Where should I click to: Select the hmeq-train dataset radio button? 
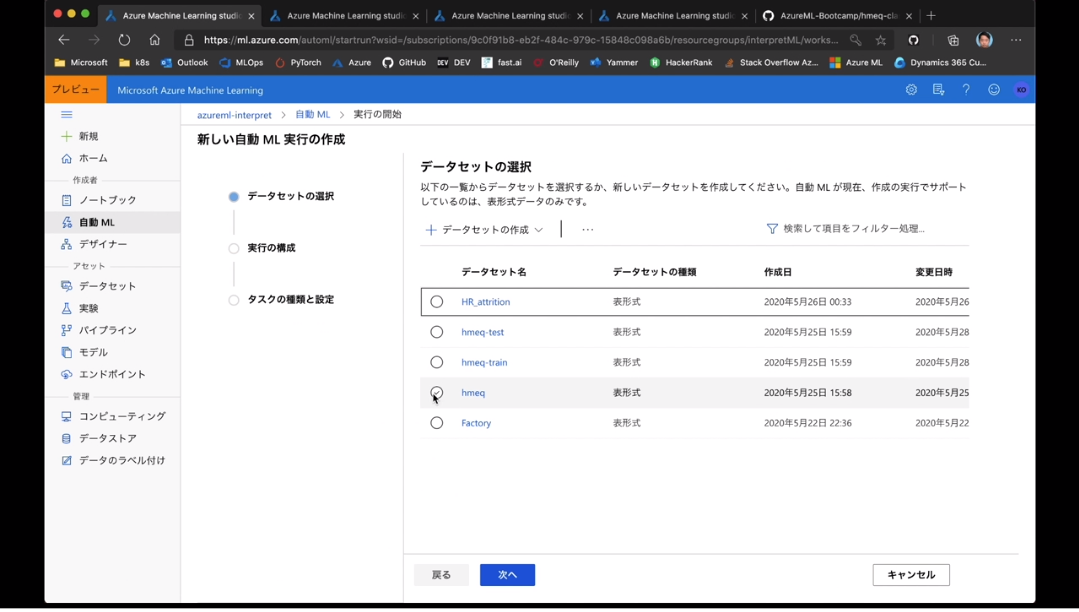pyautogui.click(x=436, y=362)
